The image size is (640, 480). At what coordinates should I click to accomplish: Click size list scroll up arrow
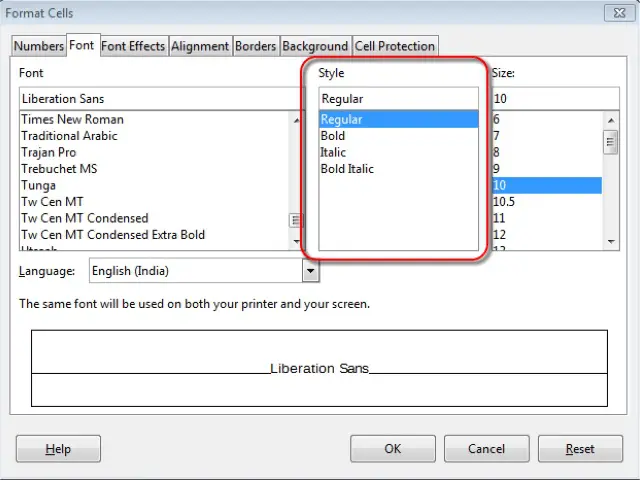tap(611, 120)
